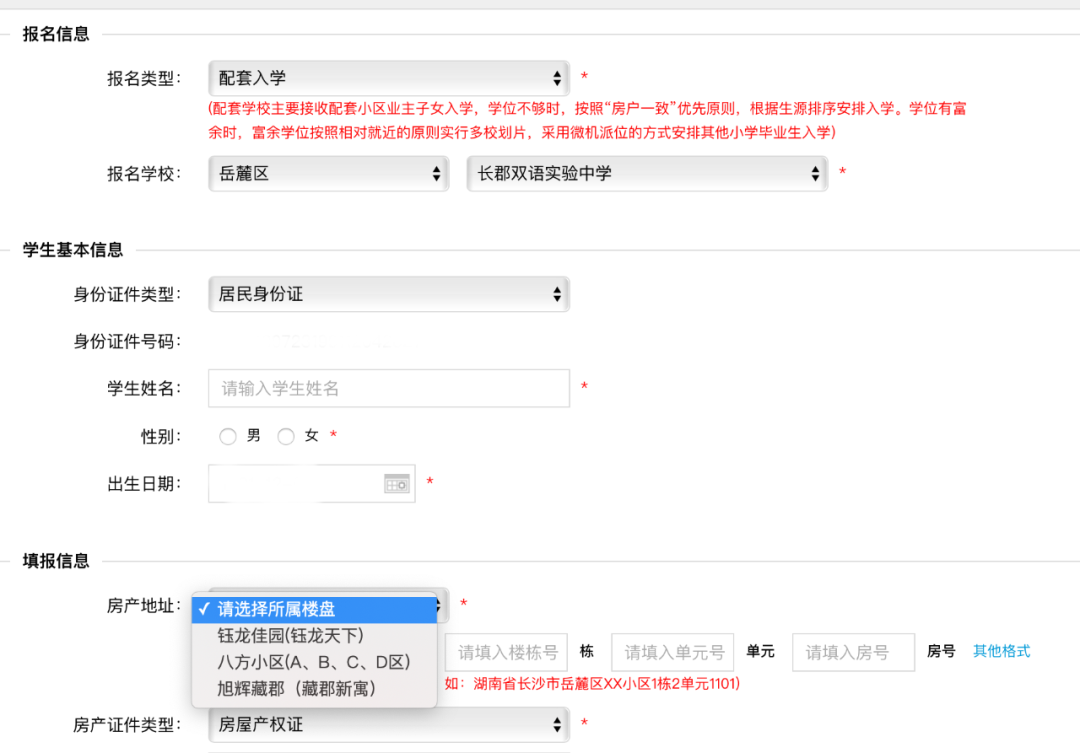The height and width of the screenshot is (753, 1080).
Task: Open the 长郡双语实验中学 school dropdown
Action: coord(647,174)
